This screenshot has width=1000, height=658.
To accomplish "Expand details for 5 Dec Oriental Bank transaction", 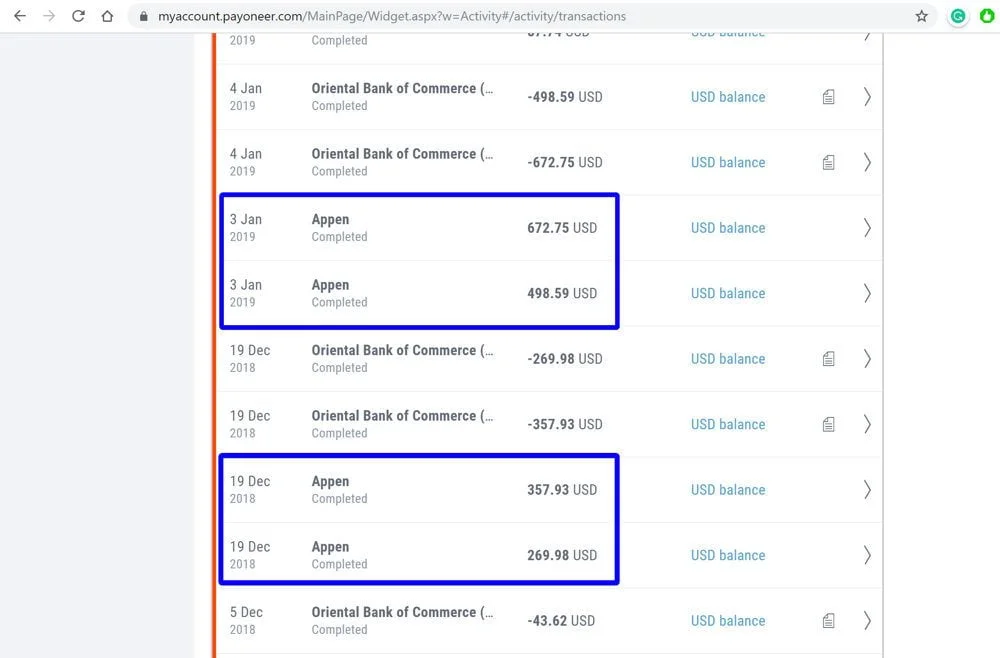I will click(866, 620).
